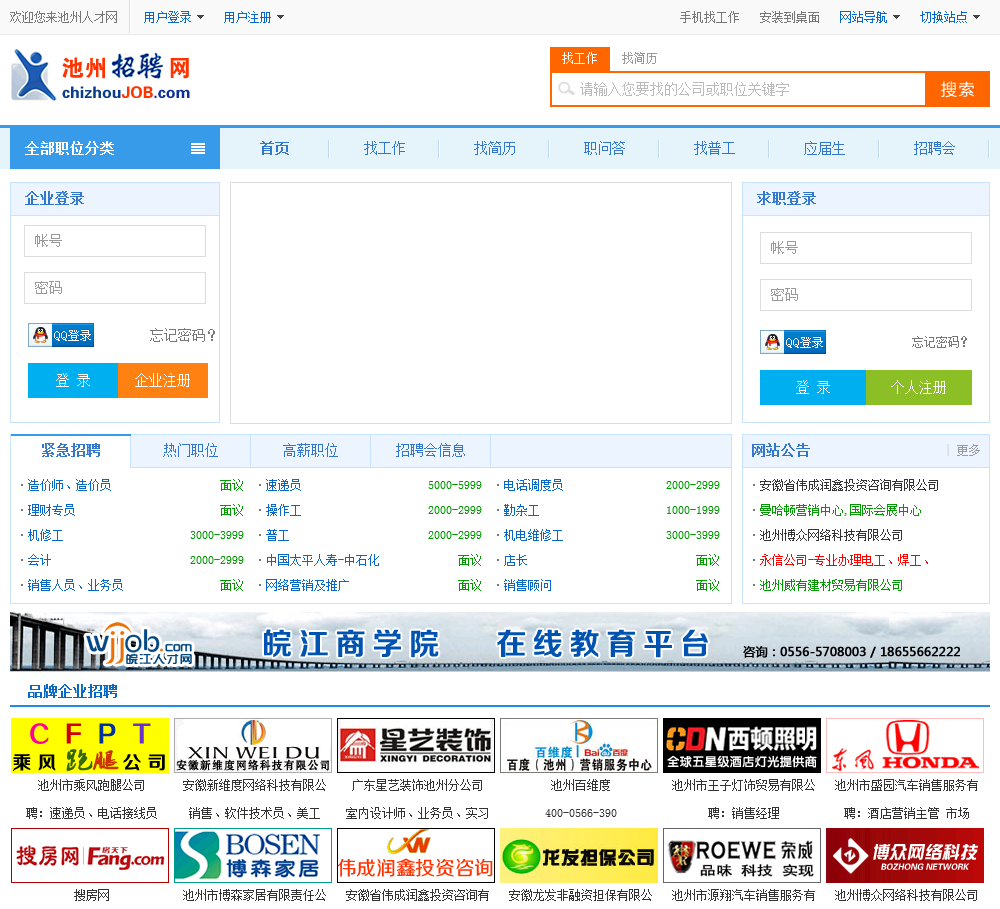This screenshot has height=909, width=1000.
Task: Open the 手机找工作 link
Action: pyautogui.click(x=709, y=17)
